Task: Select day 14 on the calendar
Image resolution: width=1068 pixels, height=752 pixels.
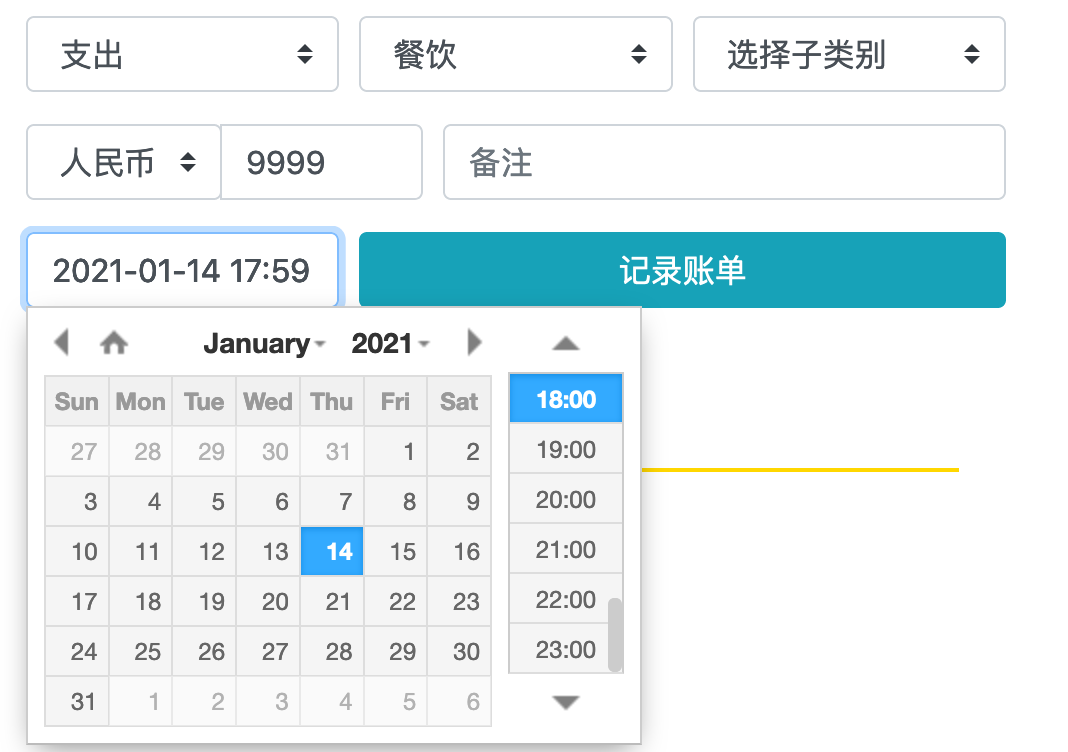Action: (331, 551)
